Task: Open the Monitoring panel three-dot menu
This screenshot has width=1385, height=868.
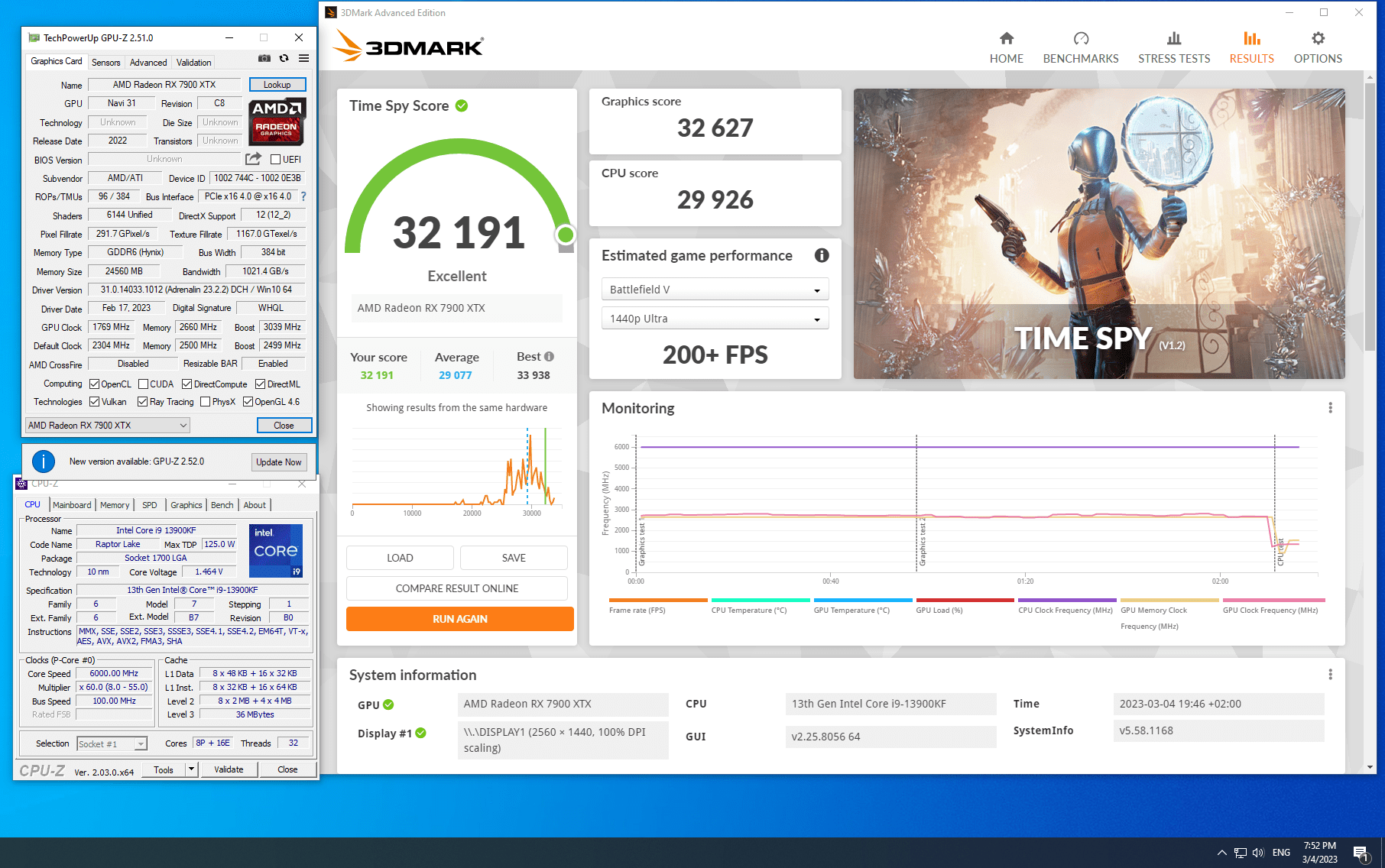Action: click(1330, 408)
